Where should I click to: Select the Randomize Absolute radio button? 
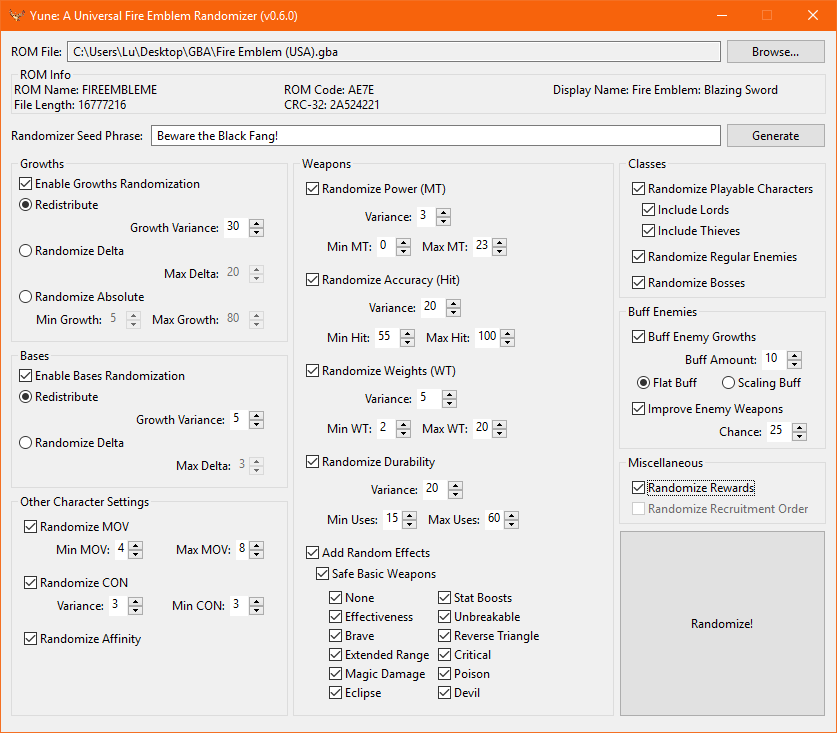tap(25, 297)
